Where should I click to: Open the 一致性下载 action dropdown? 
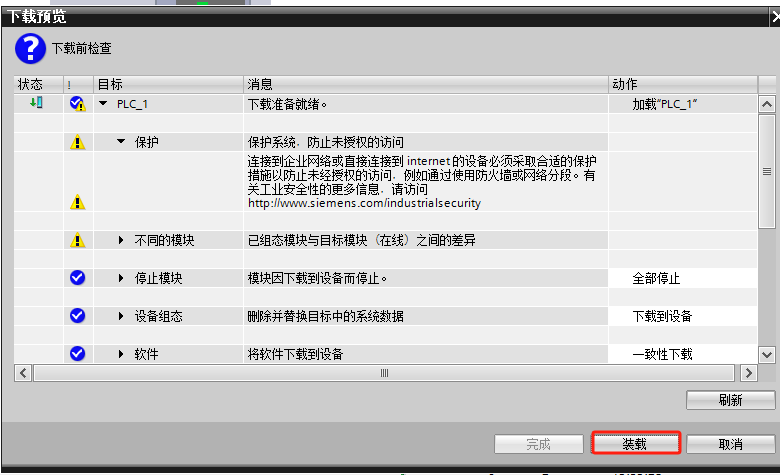pos(682,354)
